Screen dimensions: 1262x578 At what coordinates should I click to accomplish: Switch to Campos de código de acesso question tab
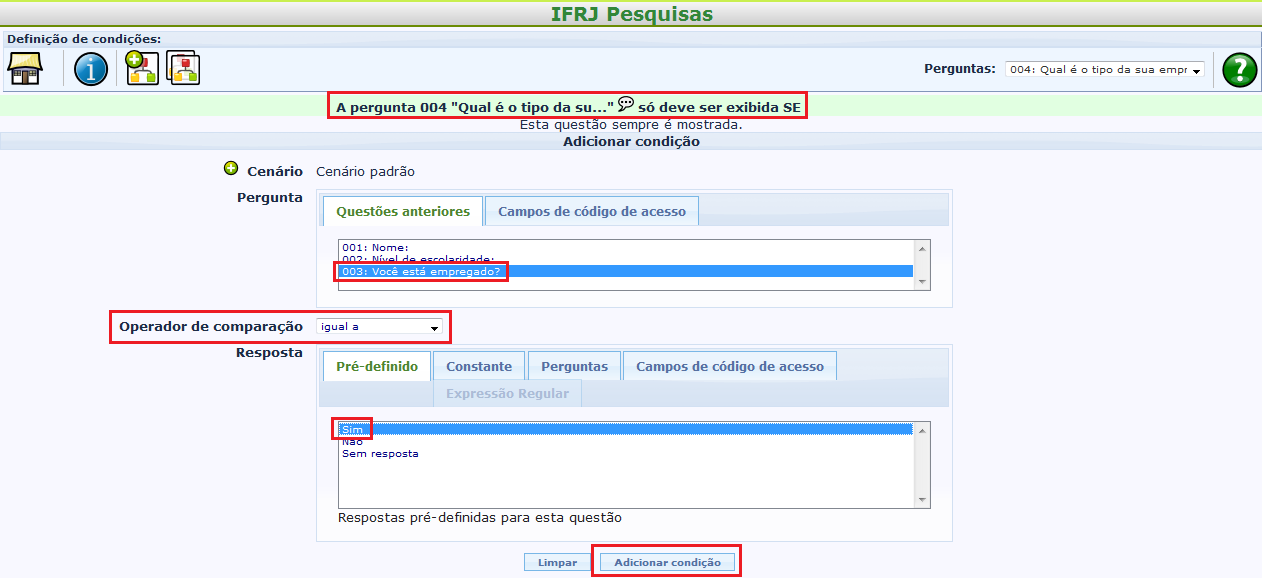pos(592,211)
